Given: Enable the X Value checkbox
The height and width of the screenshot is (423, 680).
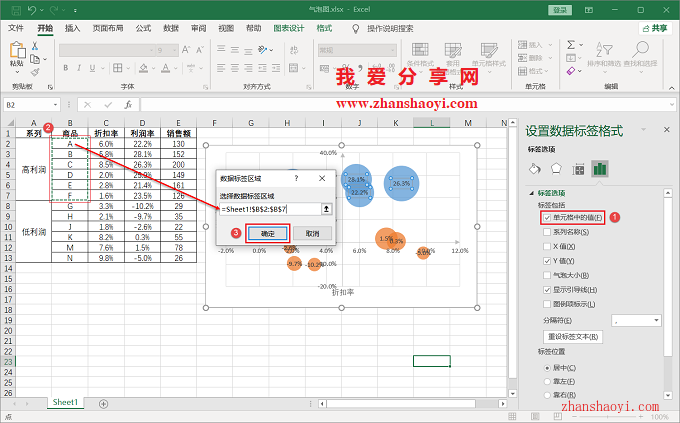Looking at the screenshot, I should pos(547,246).
